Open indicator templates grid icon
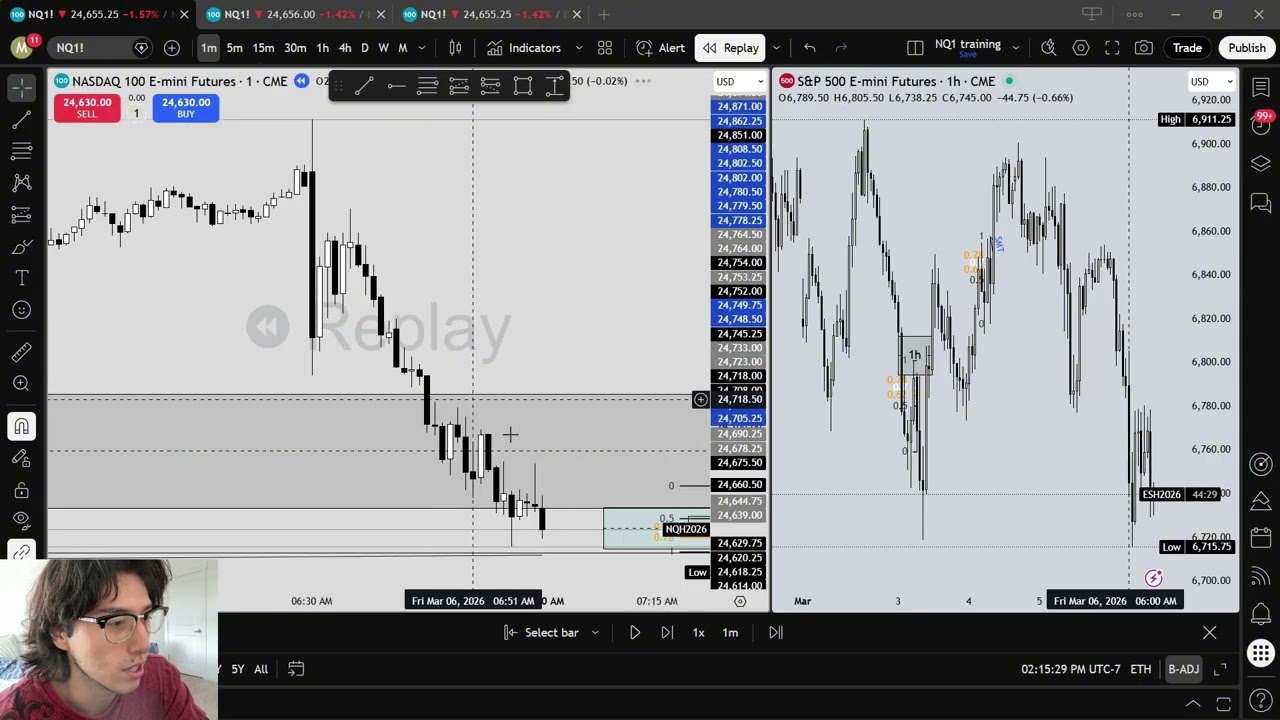 [605, 48]
